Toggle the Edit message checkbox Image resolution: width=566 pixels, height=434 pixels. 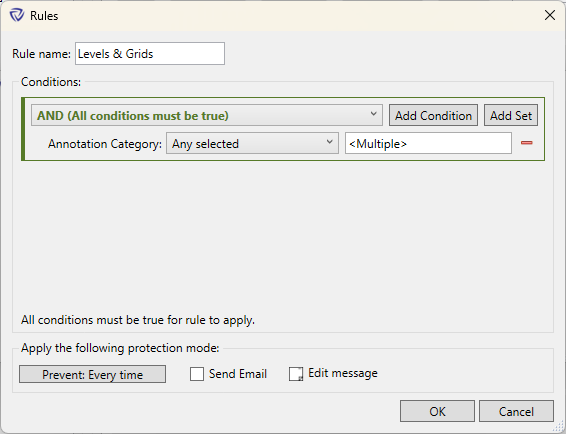[x=296, y=374]
